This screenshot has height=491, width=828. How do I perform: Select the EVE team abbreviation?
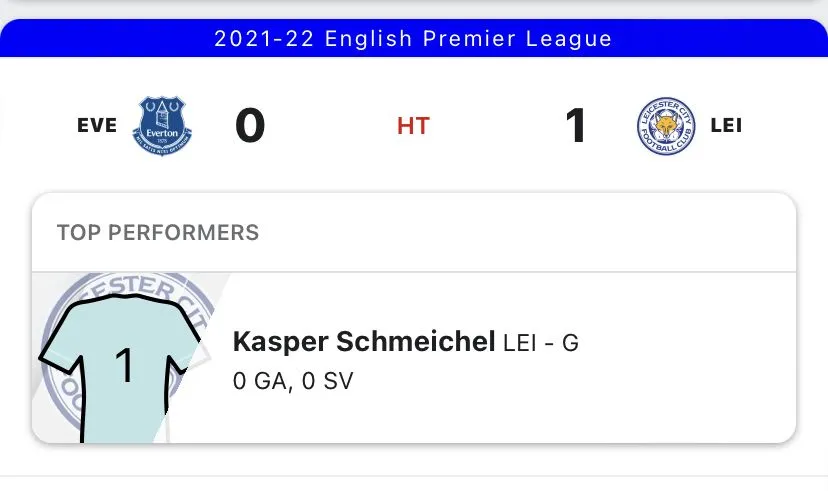pos(96,127)
